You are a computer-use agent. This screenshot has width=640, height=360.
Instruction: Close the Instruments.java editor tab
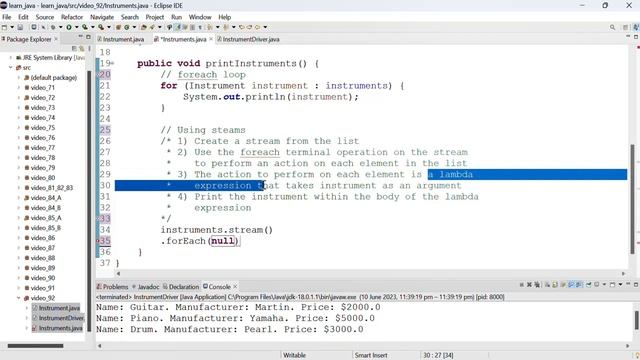211,39
